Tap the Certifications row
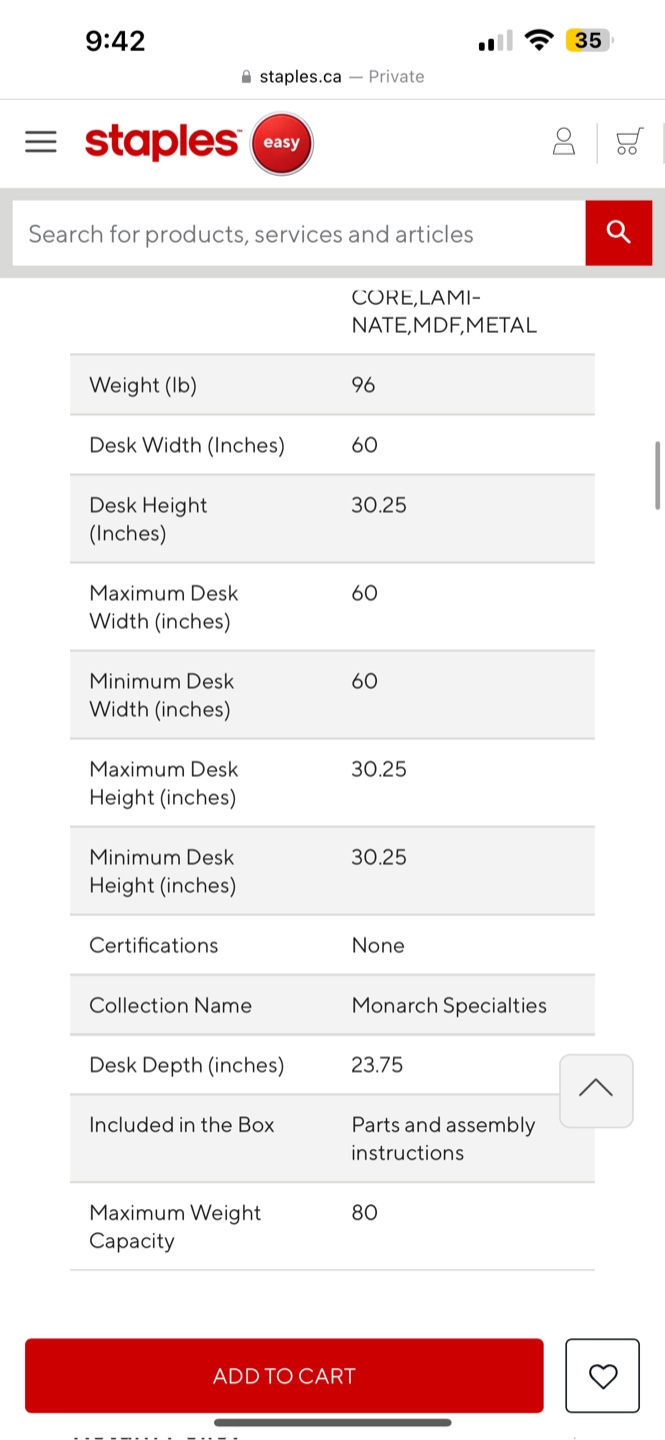Viewport: 665px width, 1440px height. click(x=332, y=945)
